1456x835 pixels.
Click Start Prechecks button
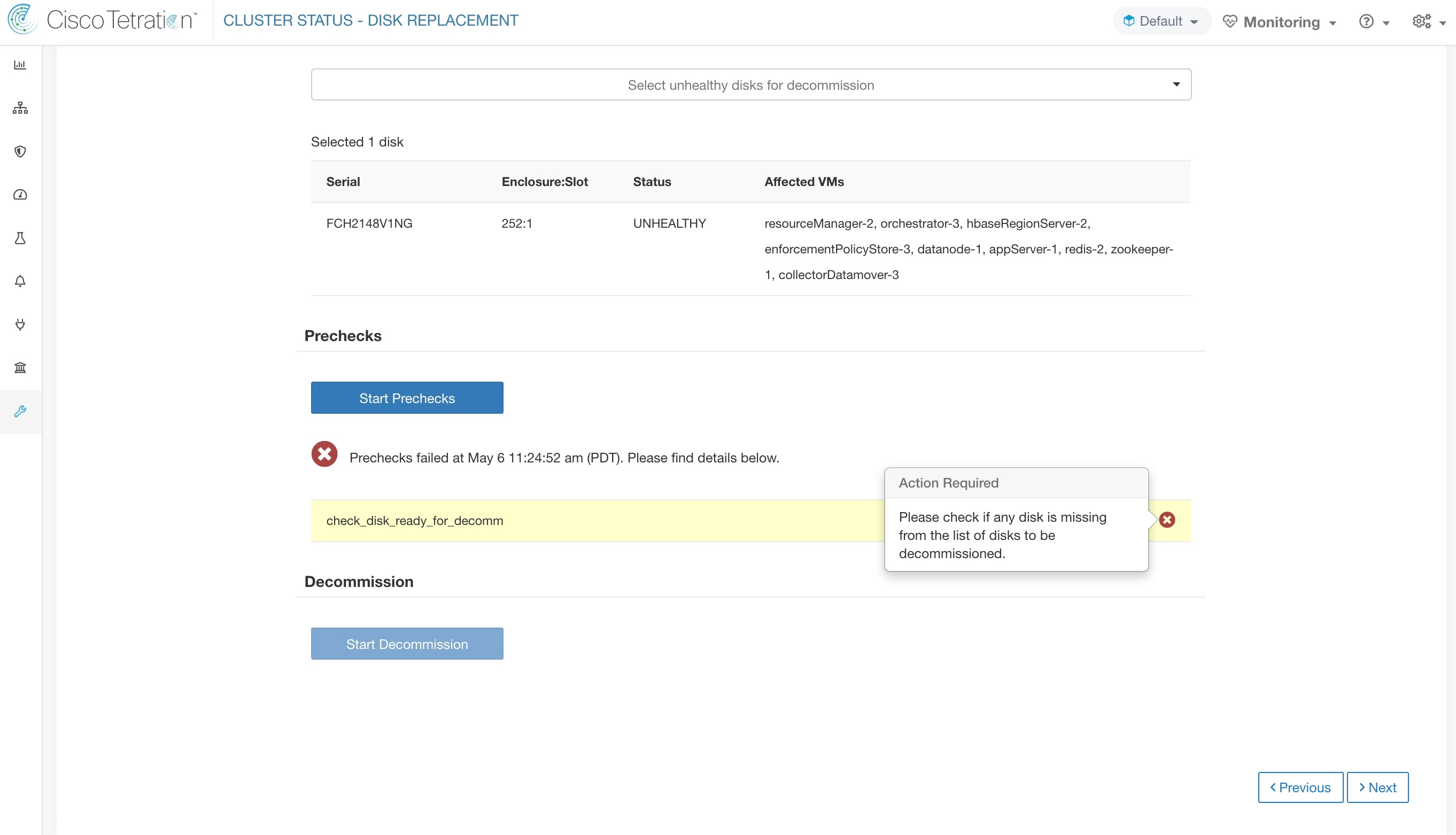[407, 398]
